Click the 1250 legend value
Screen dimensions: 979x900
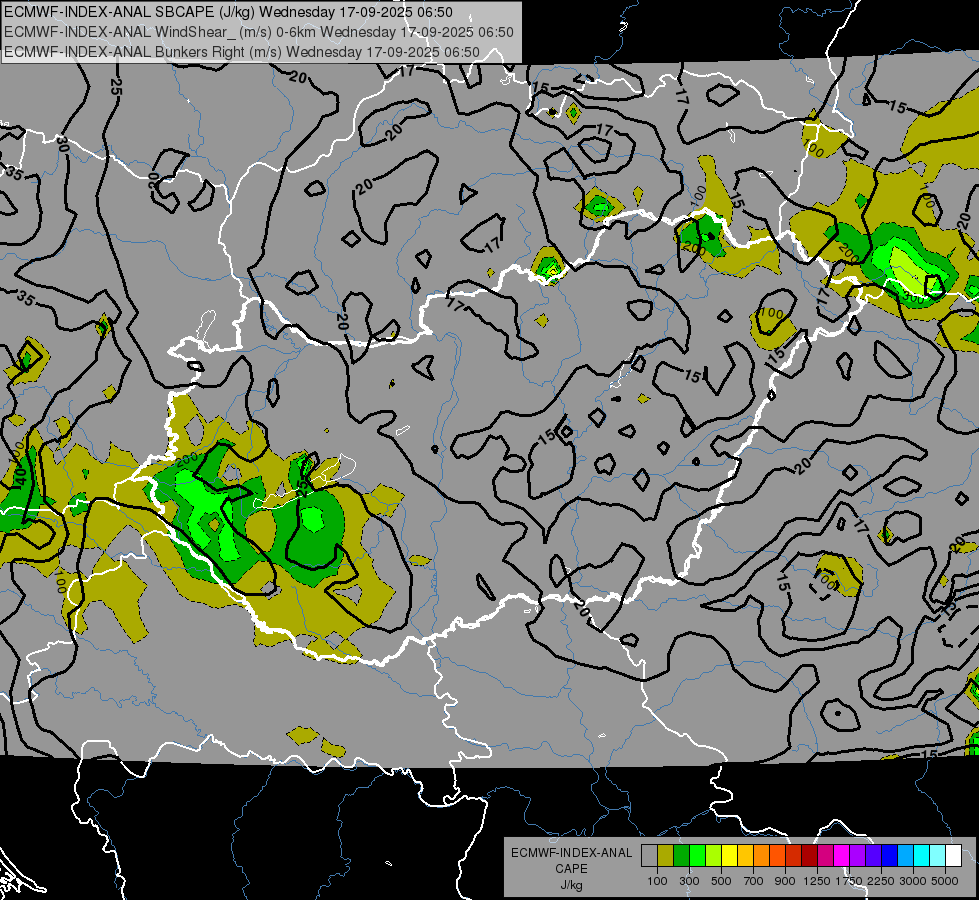point(817,881)
